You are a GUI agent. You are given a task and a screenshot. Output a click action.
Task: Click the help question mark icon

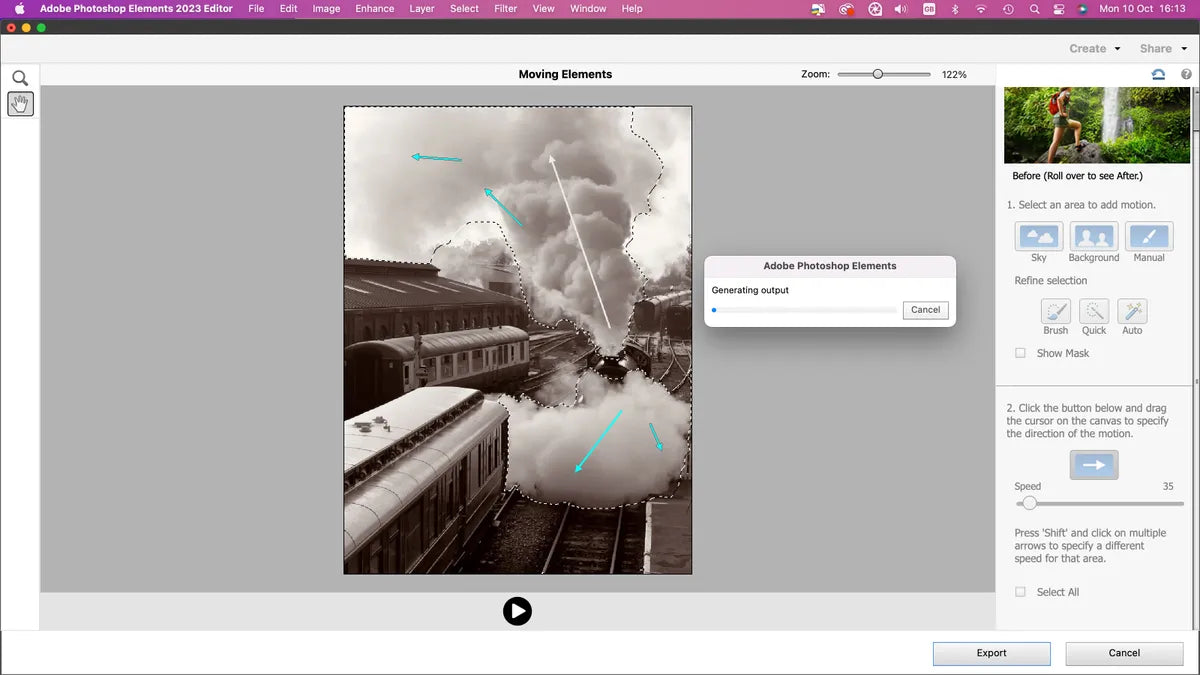click(1186, 74)
